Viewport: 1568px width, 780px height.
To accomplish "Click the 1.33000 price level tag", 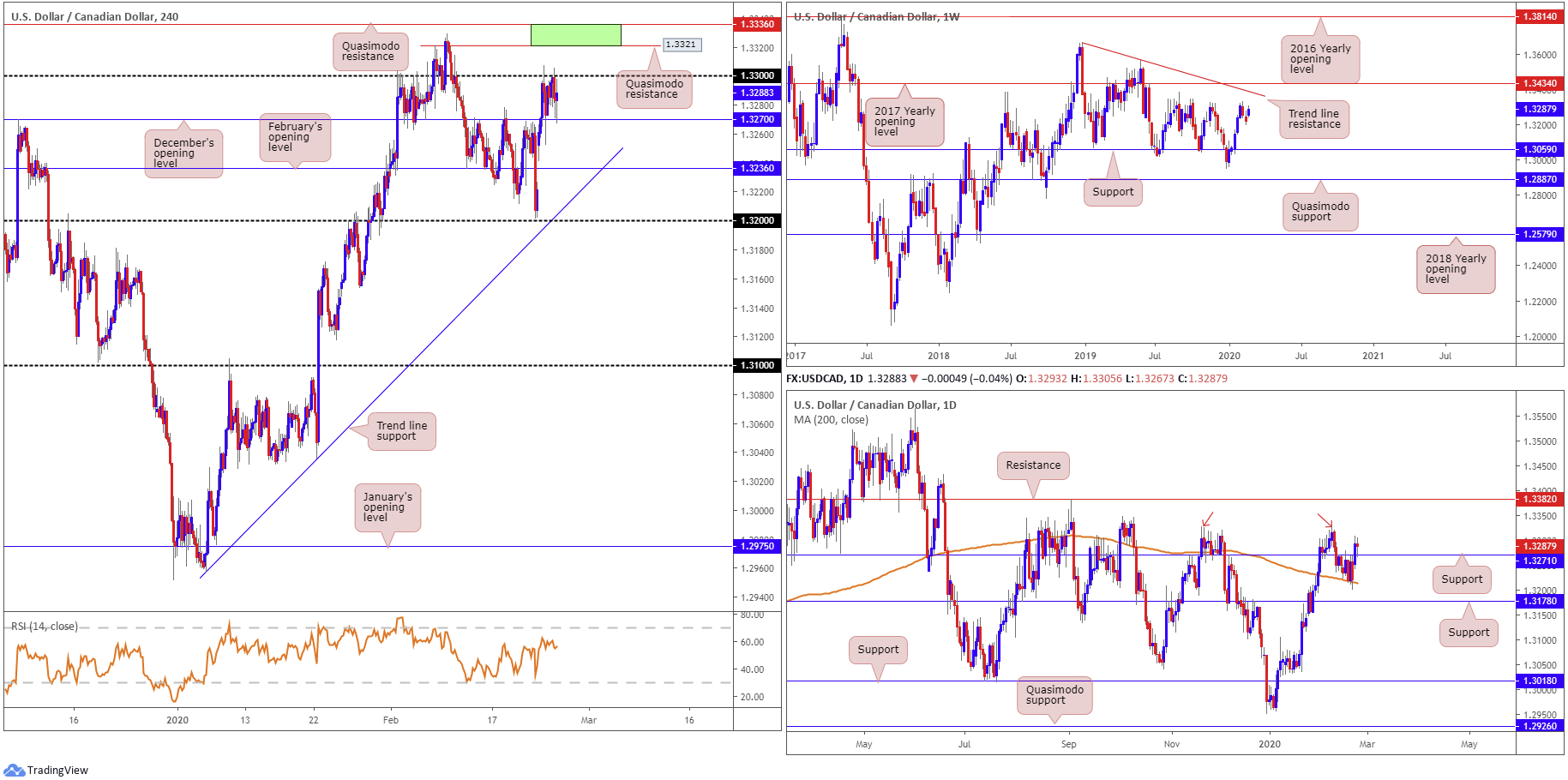I will pos(757,75).
